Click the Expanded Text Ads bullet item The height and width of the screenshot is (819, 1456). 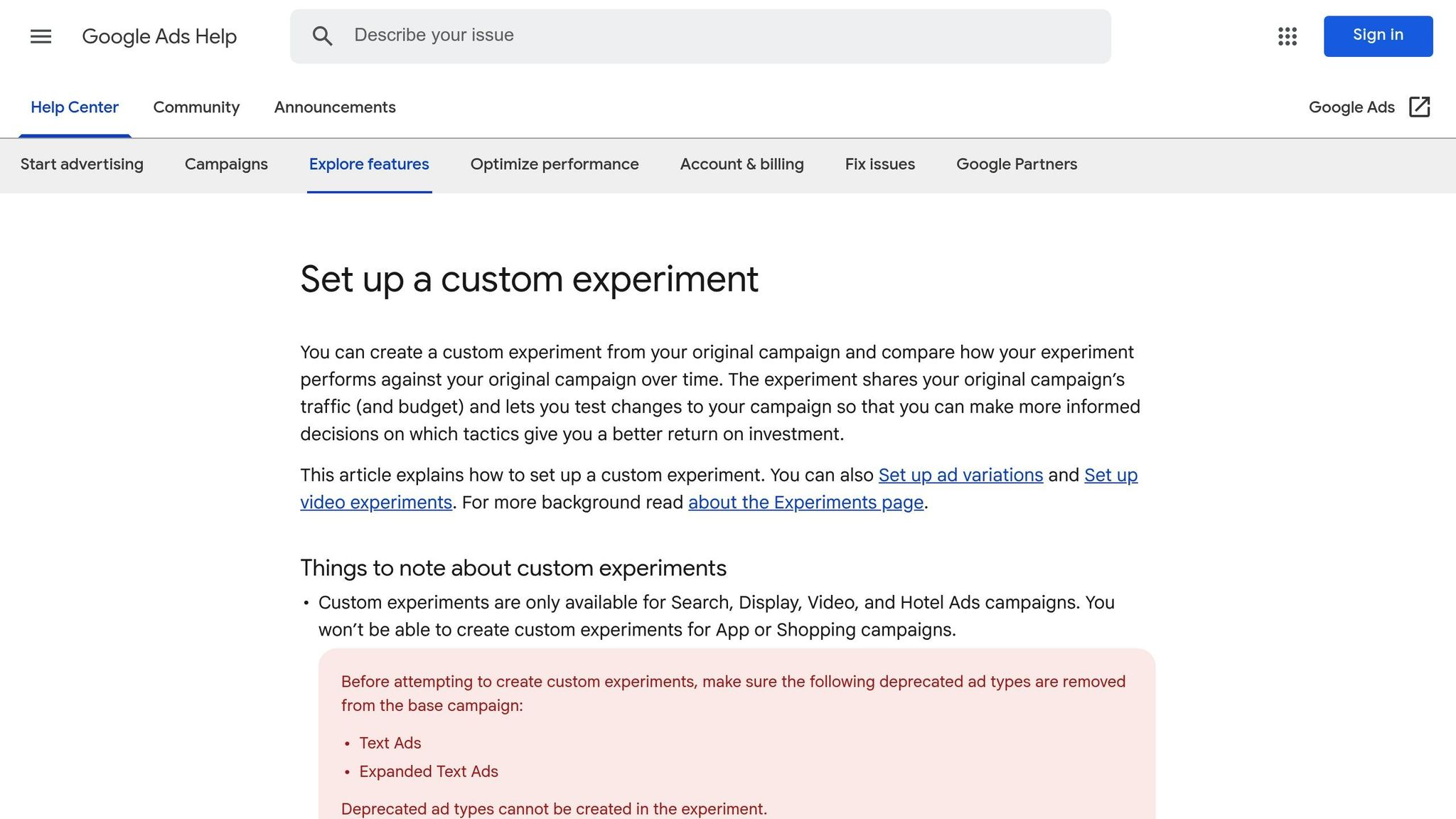[429, 771]
